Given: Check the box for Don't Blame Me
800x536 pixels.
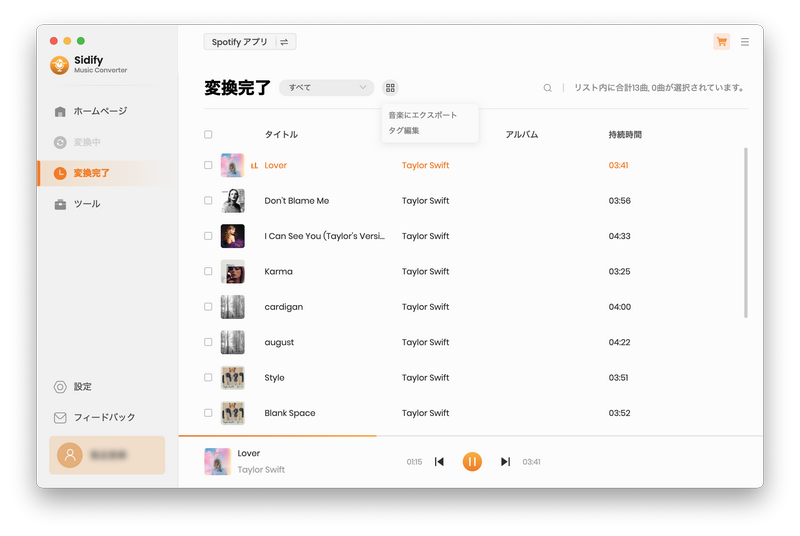Looking at the screenshot, I should (208, 200).
